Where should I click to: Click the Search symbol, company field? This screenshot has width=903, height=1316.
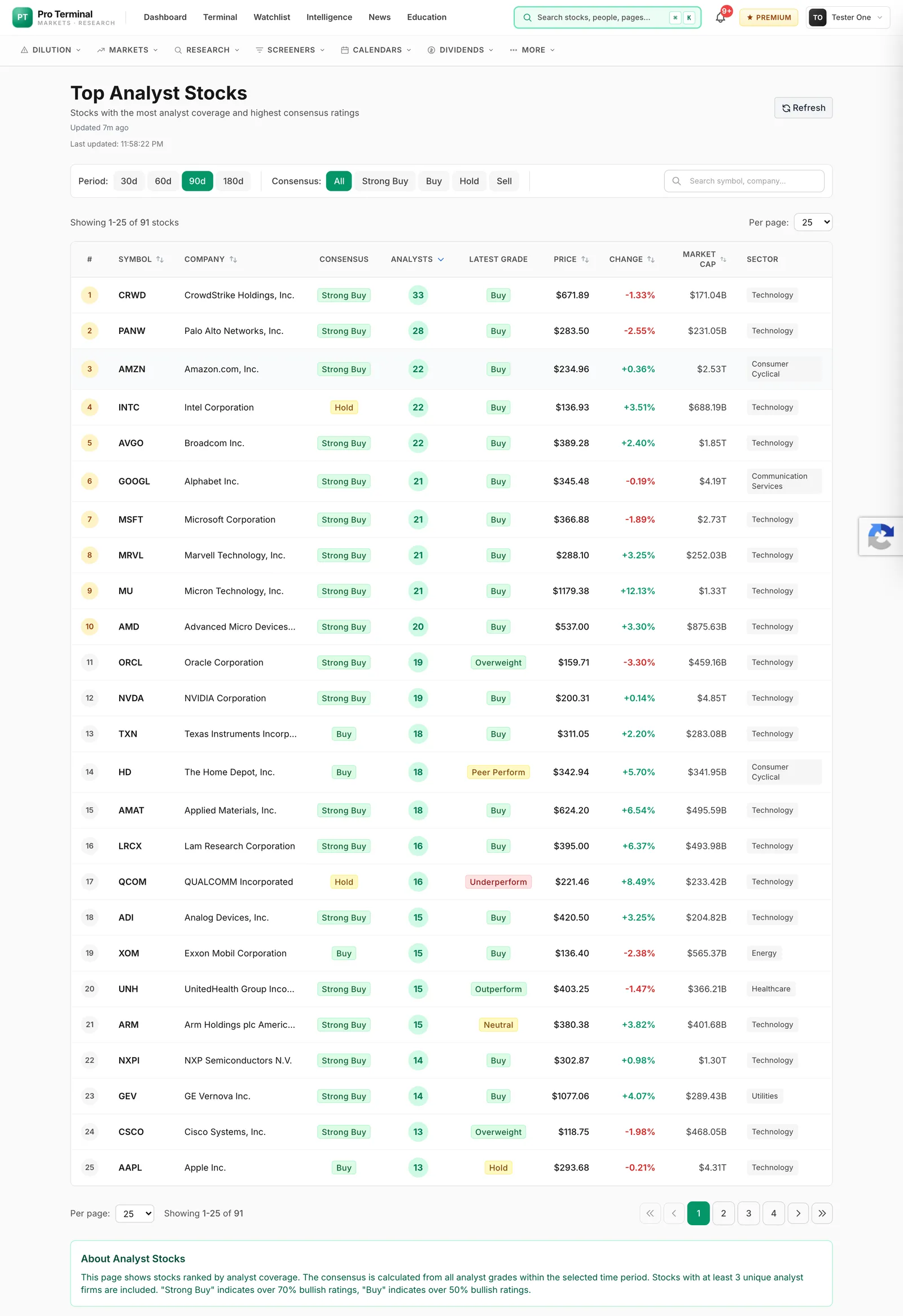(744, 181)
